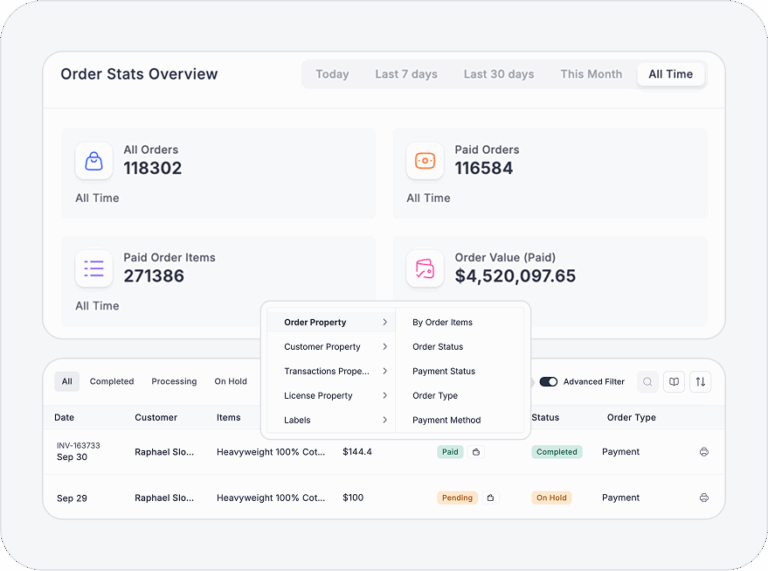Viewport: 768px width, 571px height.
Task: Click the Date column header
Action: 64,418
